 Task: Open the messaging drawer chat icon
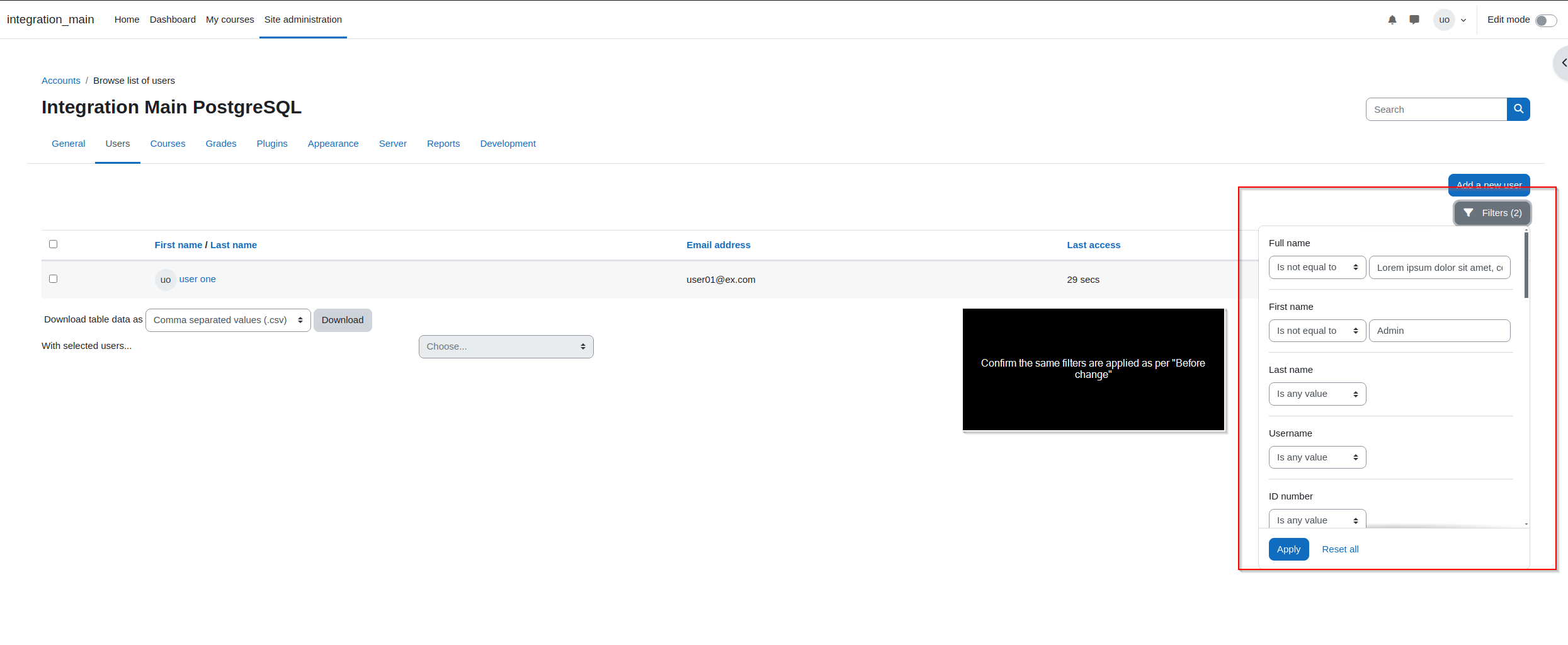[1414, 20]
